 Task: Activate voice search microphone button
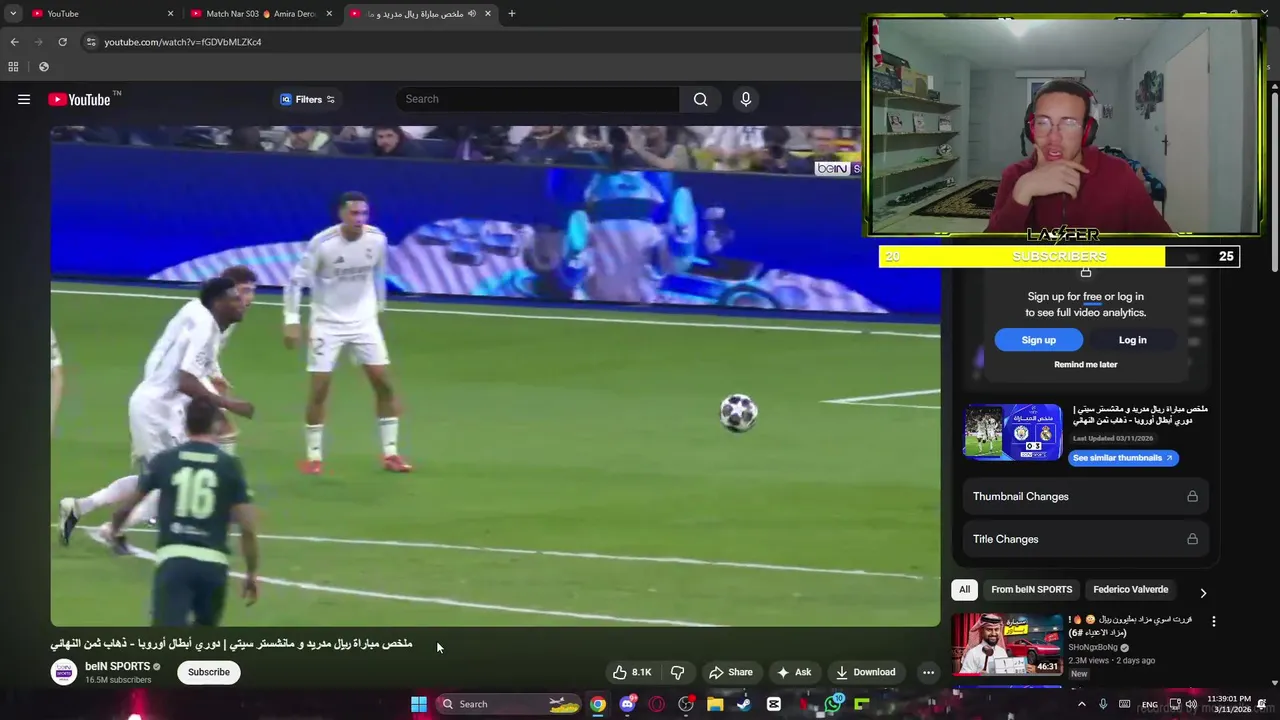745,99
